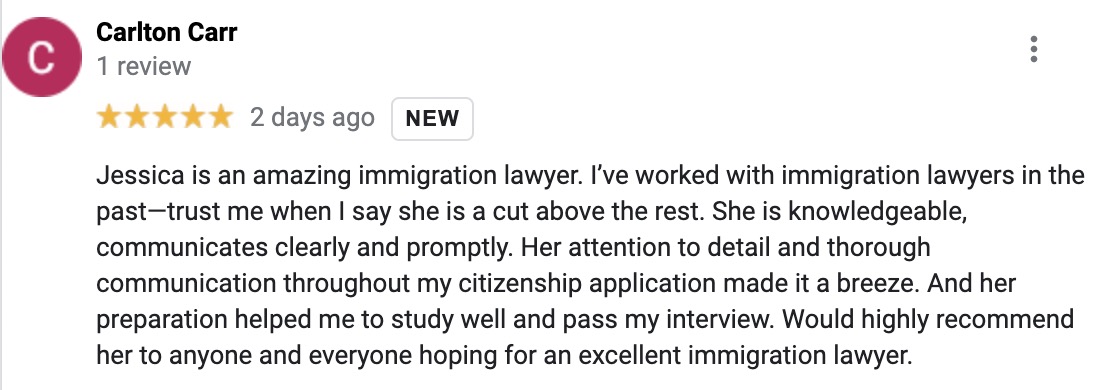Screen dimensions: 1104x390
Task: Click the second gold rating star
Action: (137, 118)
